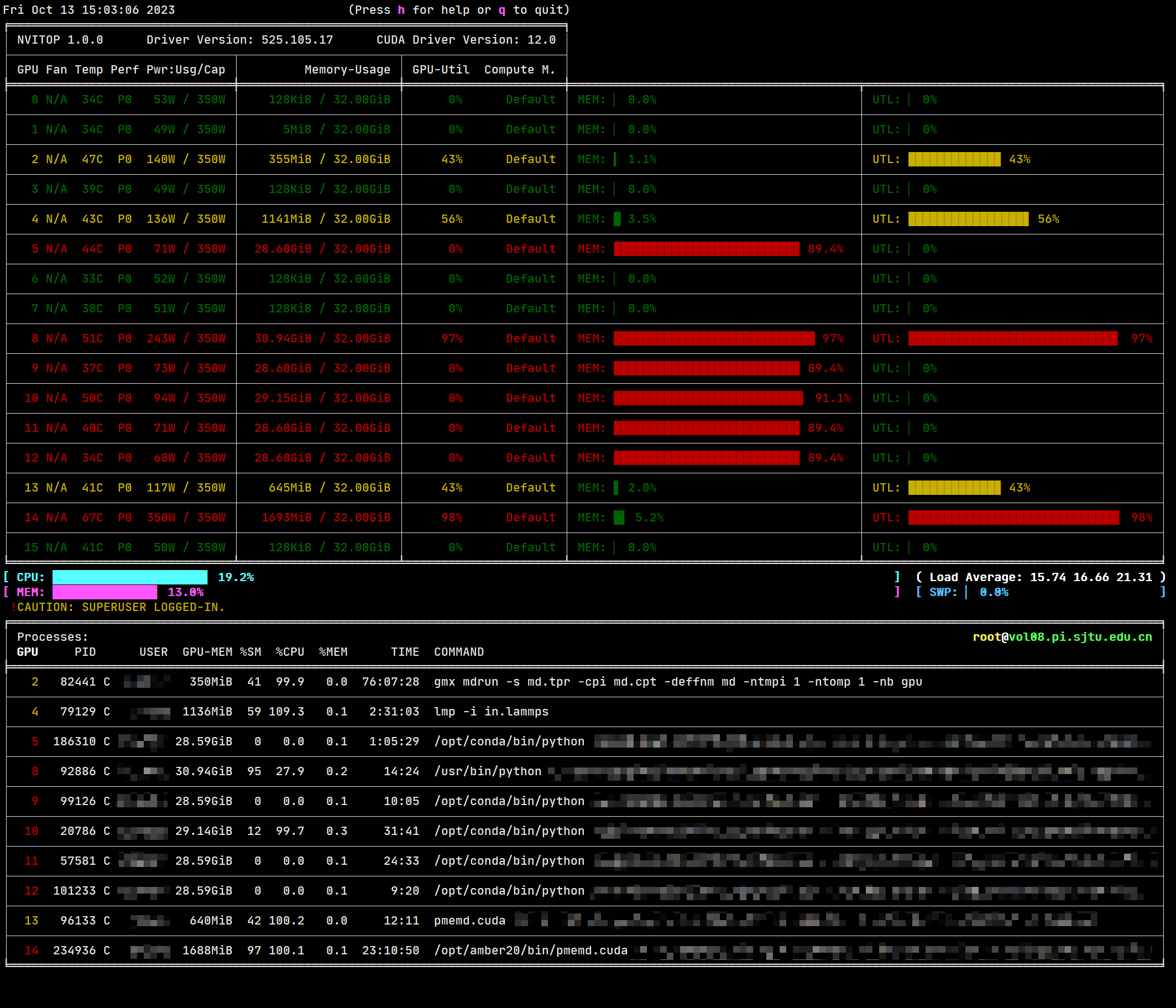Click root@vol08.pi.sjtu.edu.cn host label
The width and height of the screenshot is (1176, 1008).
(1063, 638)
